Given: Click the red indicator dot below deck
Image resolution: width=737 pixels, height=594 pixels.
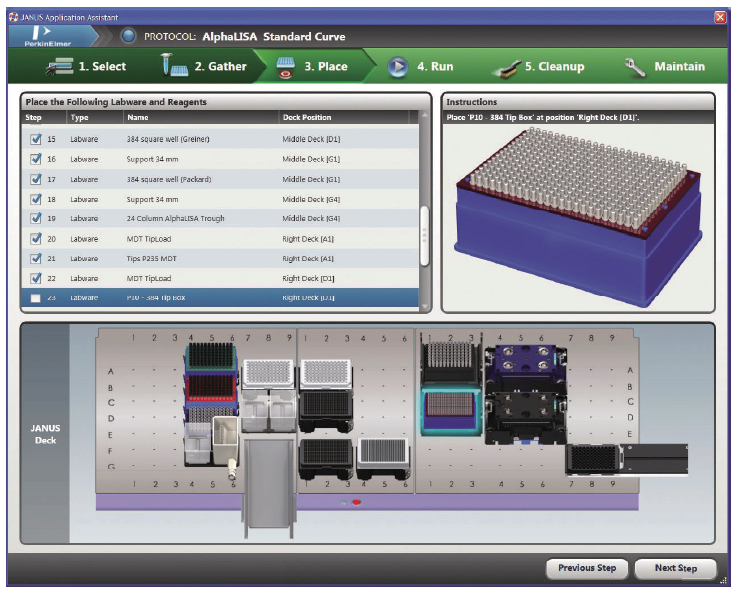Looking at the screenshot, I should tap(357, 502).
